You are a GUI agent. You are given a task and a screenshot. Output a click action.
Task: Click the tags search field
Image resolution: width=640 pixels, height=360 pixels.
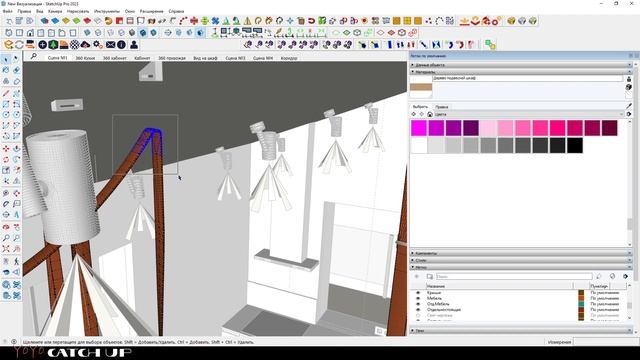514,276
